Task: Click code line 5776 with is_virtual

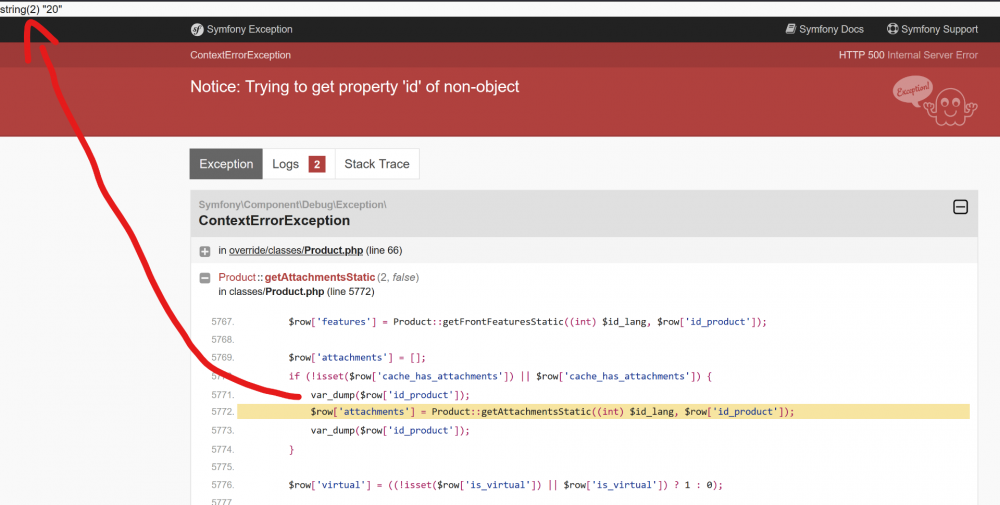Action: (505, 485)
